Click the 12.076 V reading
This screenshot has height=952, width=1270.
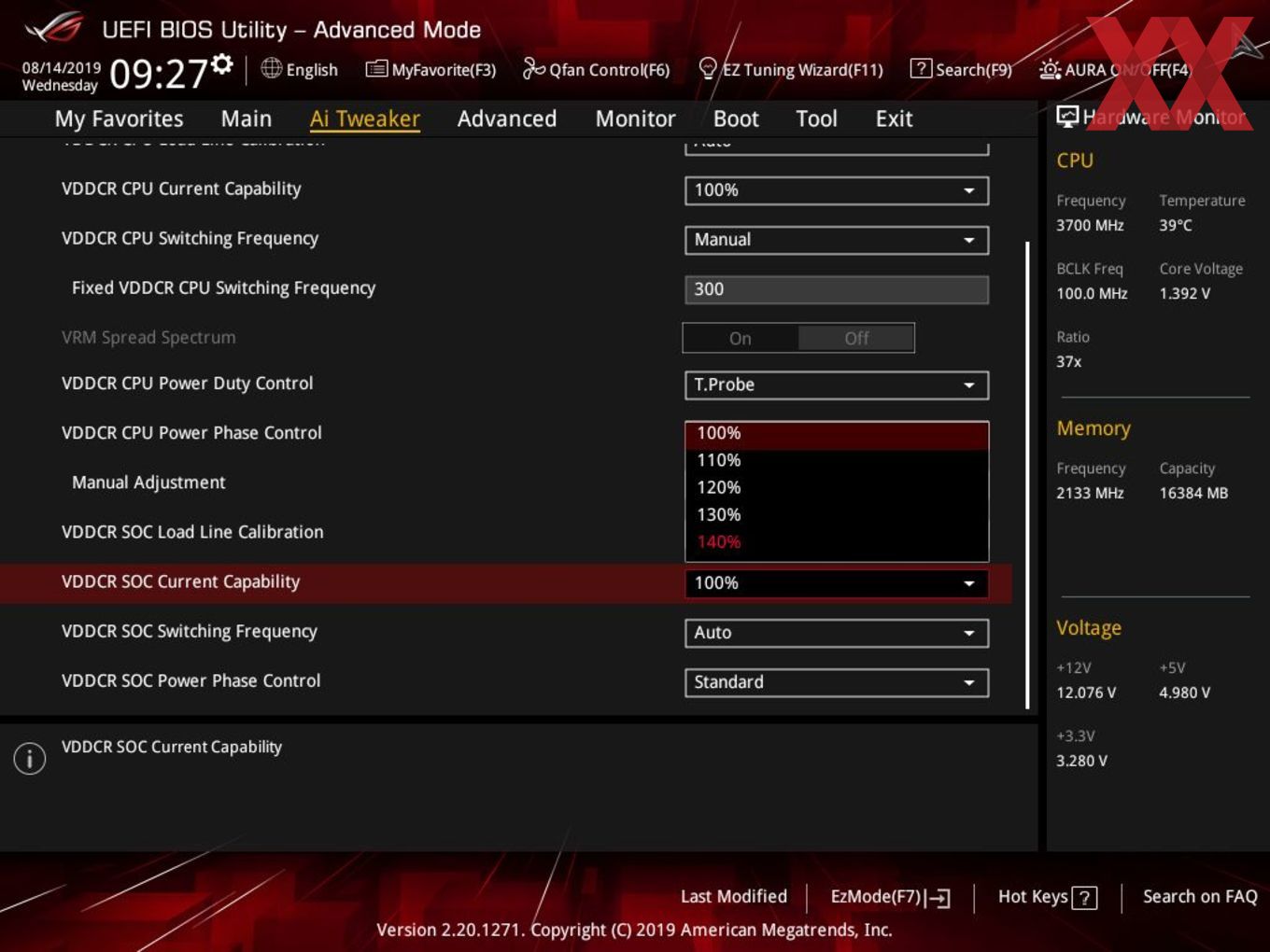pos(1086,693)
